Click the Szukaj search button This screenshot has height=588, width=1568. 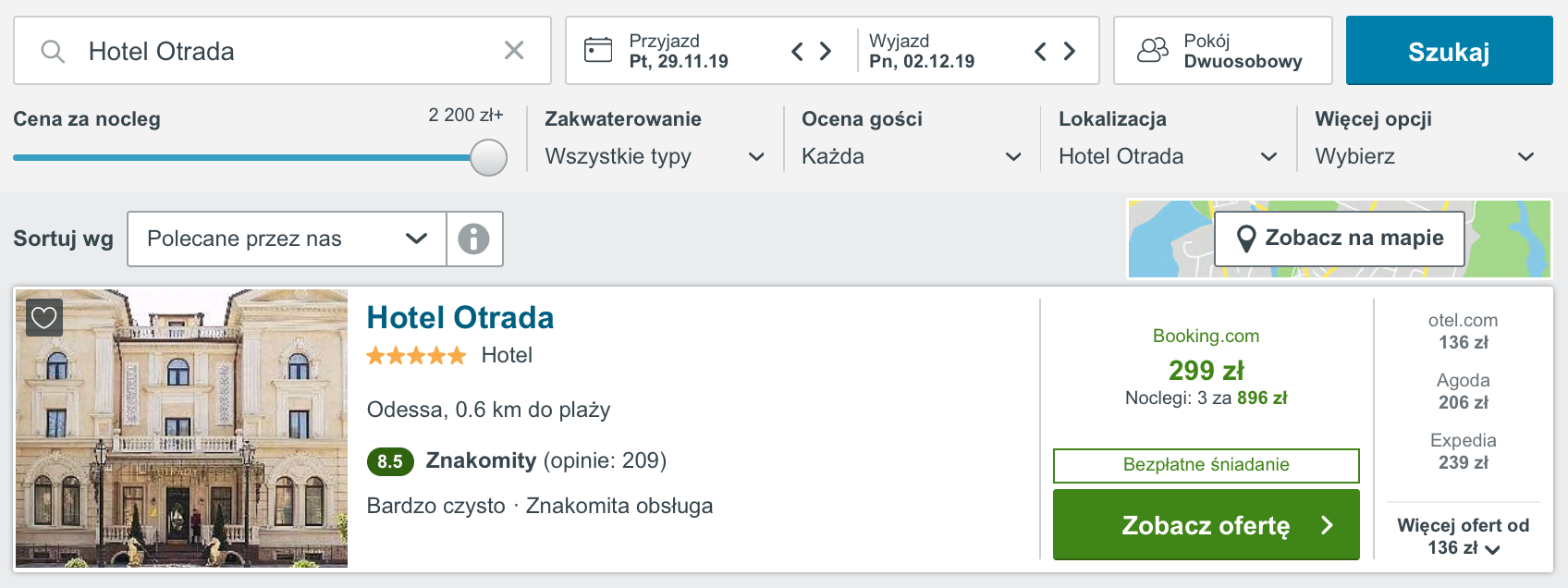pos(1449,50)
